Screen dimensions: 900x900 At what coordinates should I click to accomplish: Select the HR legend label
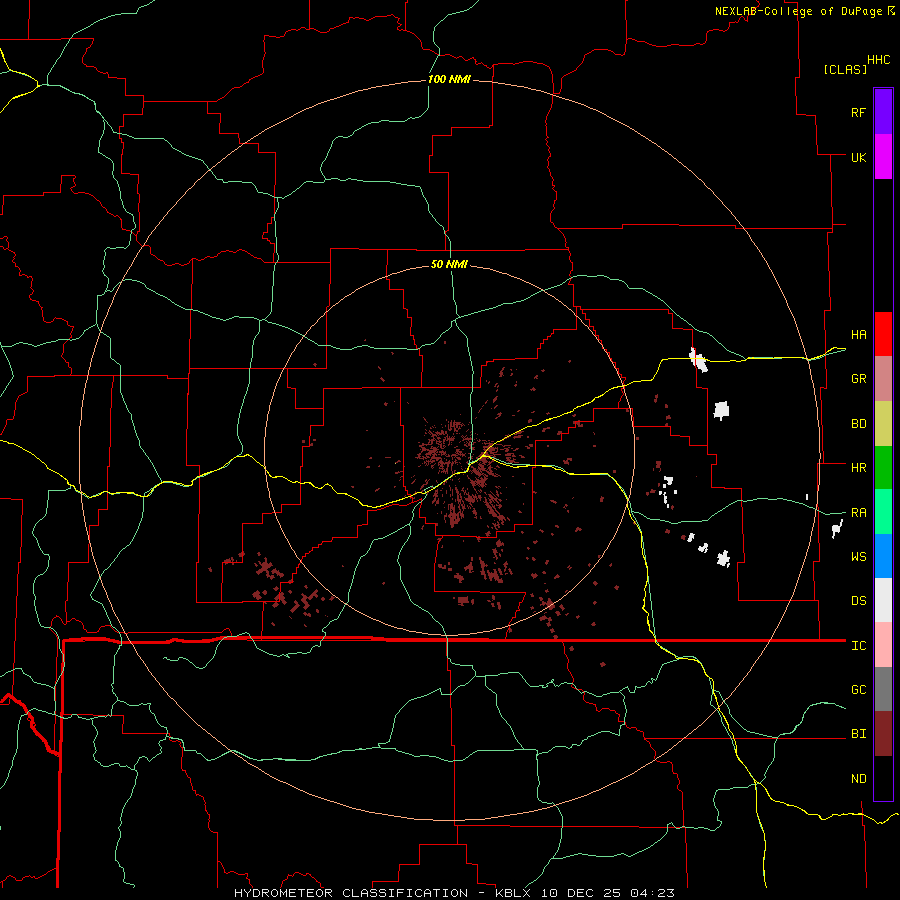858,468
